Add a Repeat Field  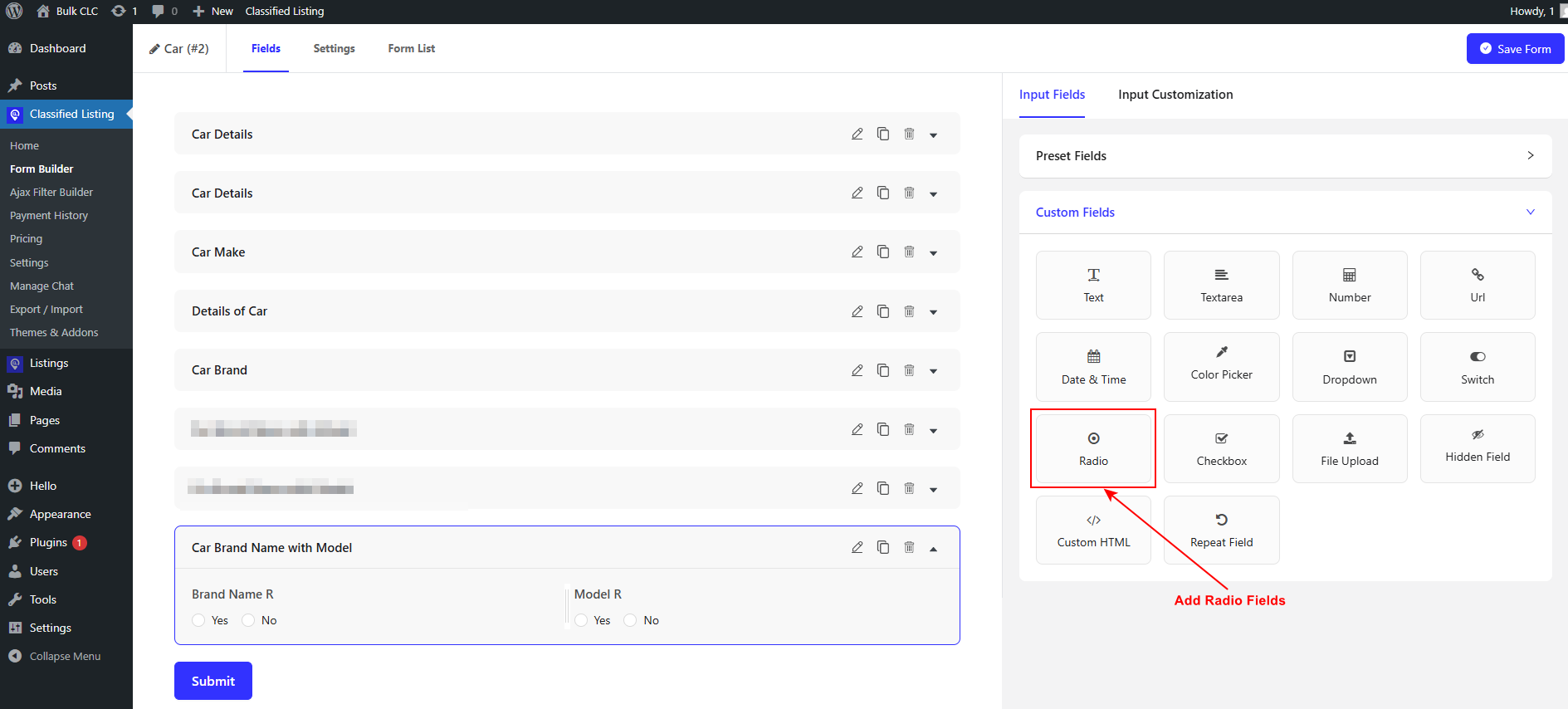(x=1221, y=530)
